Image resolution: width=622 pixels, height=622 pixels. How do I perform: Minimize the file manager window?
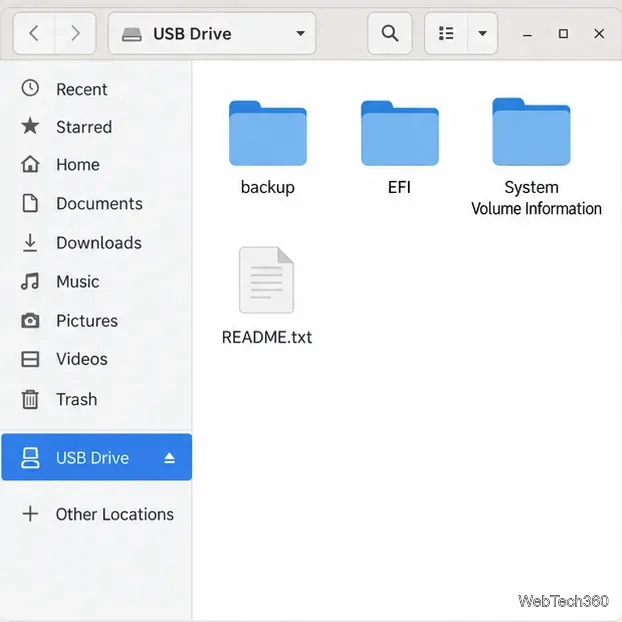(527, 35)
